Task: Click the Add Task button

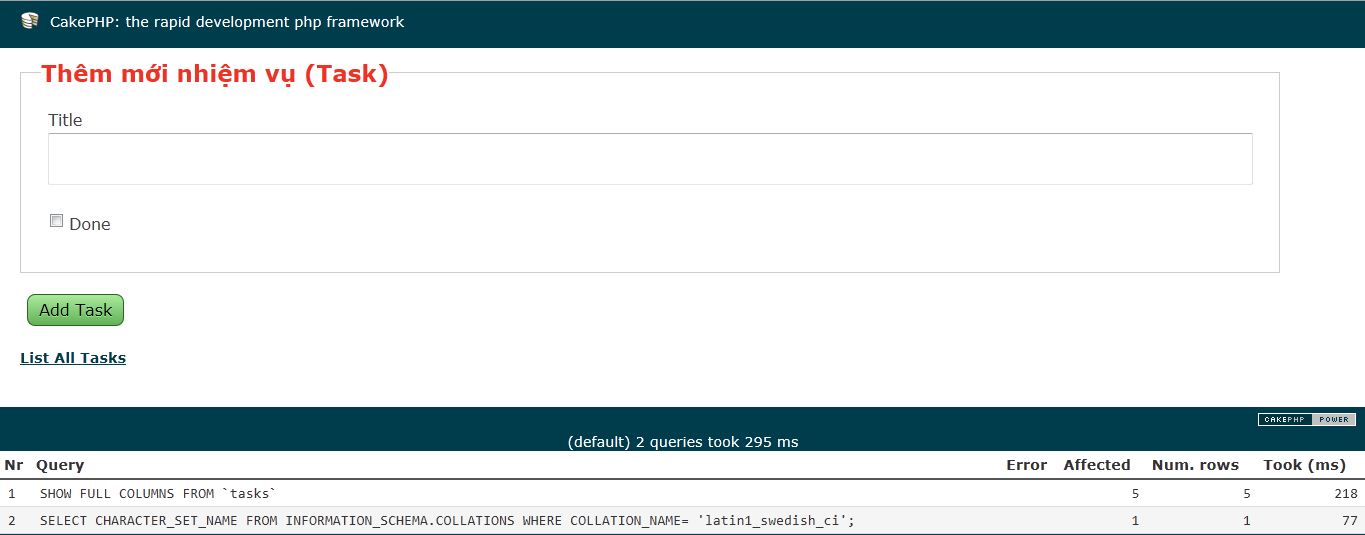Action: pyautogui.click(x=75, y=310)
